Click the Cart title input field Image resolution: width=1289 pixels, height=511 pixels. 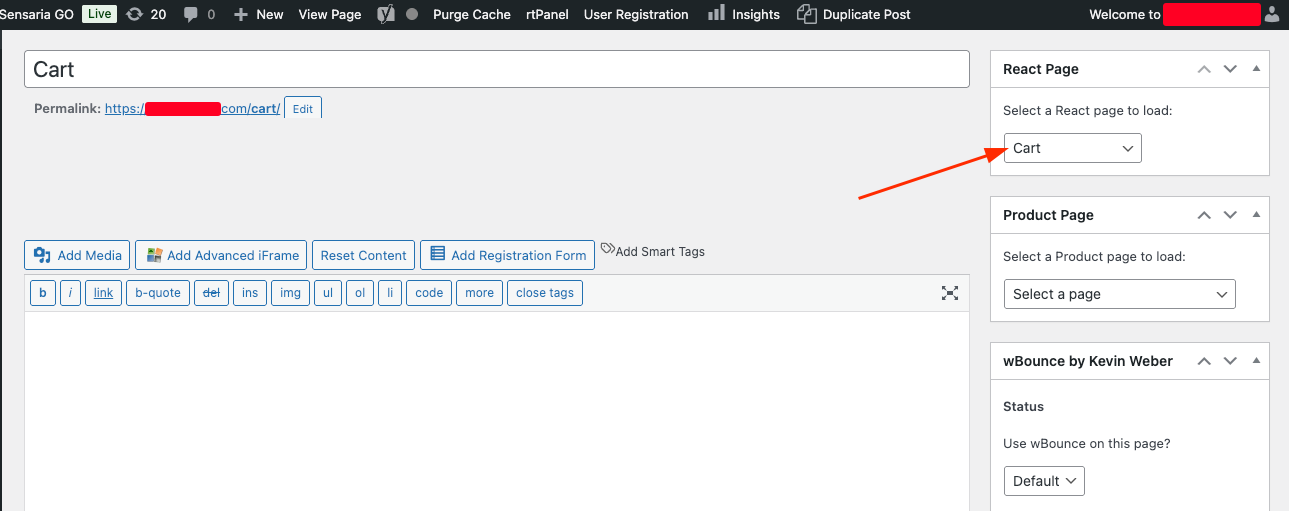pyautogui.click(x=496, y=69)
